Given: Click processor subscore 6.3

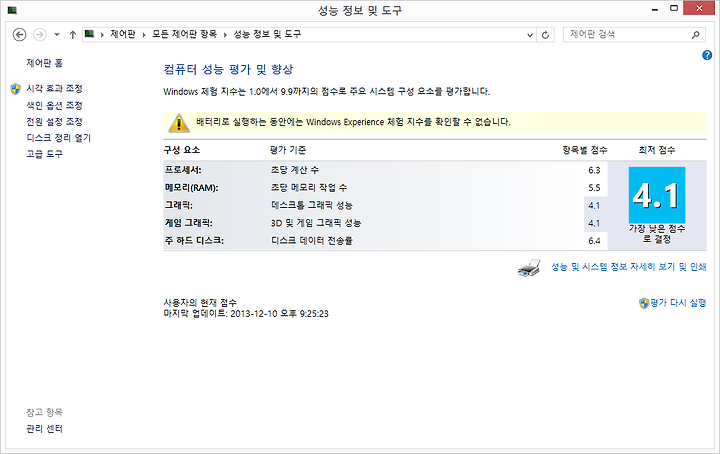Looking at the screenshot, I should [594, 170].
